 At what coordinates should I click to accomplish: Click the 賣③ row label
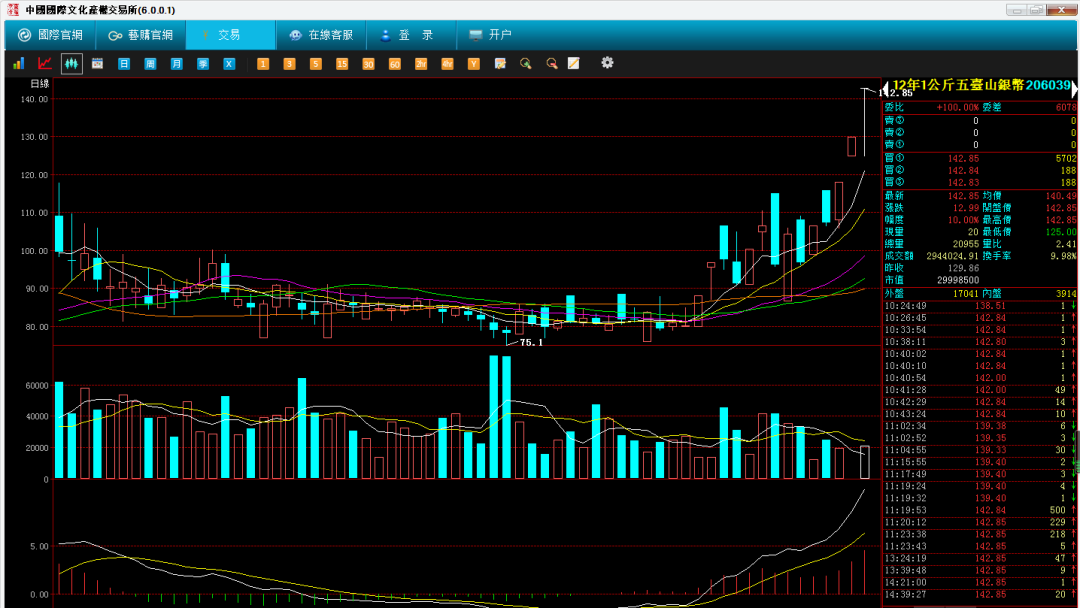coord(894,120)
